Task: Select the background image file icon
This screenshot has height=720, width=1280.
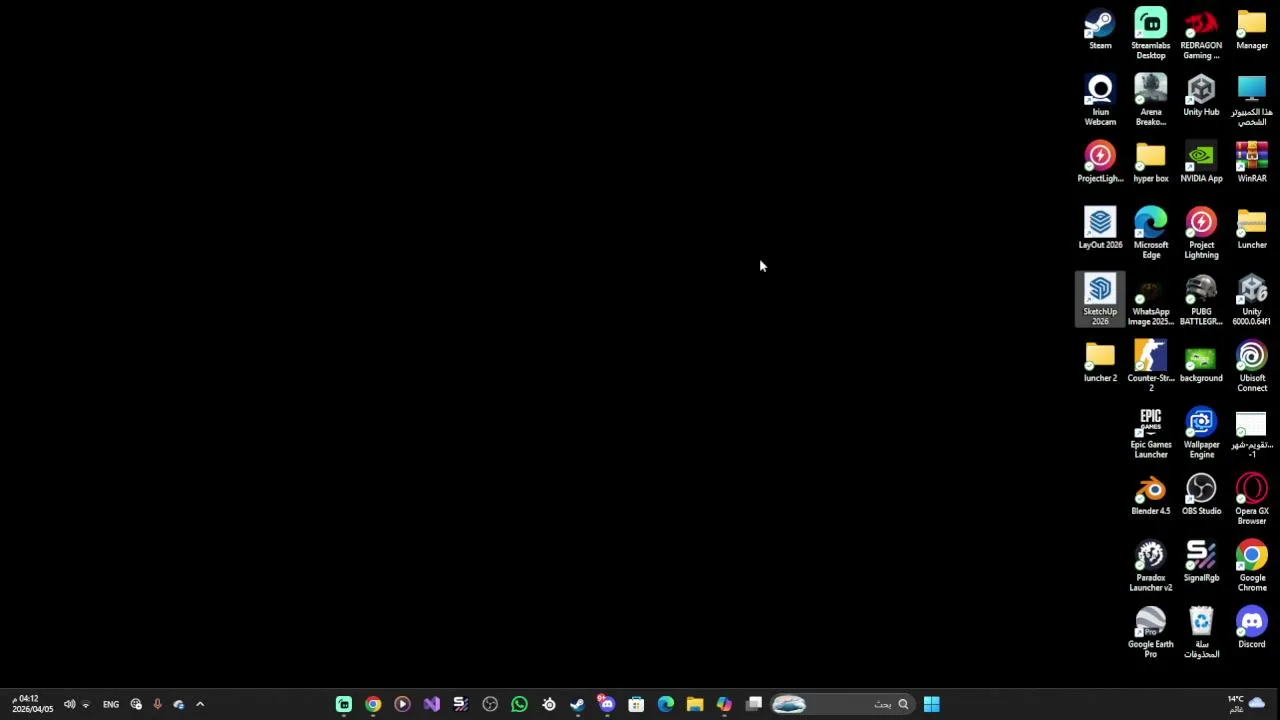Action: [1201, 362]
